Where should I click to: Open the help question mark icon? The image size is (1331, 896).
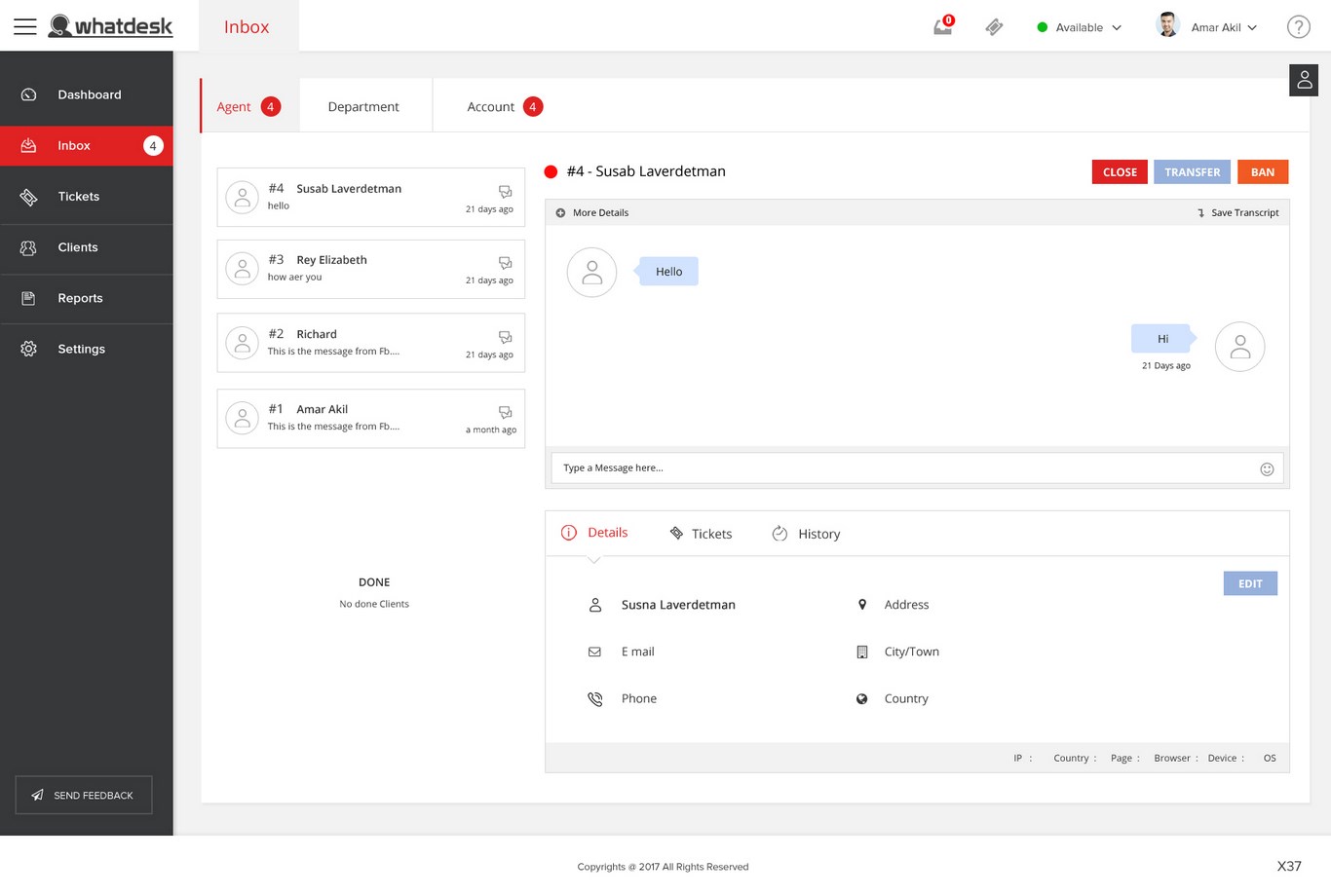click(1298, 27)
